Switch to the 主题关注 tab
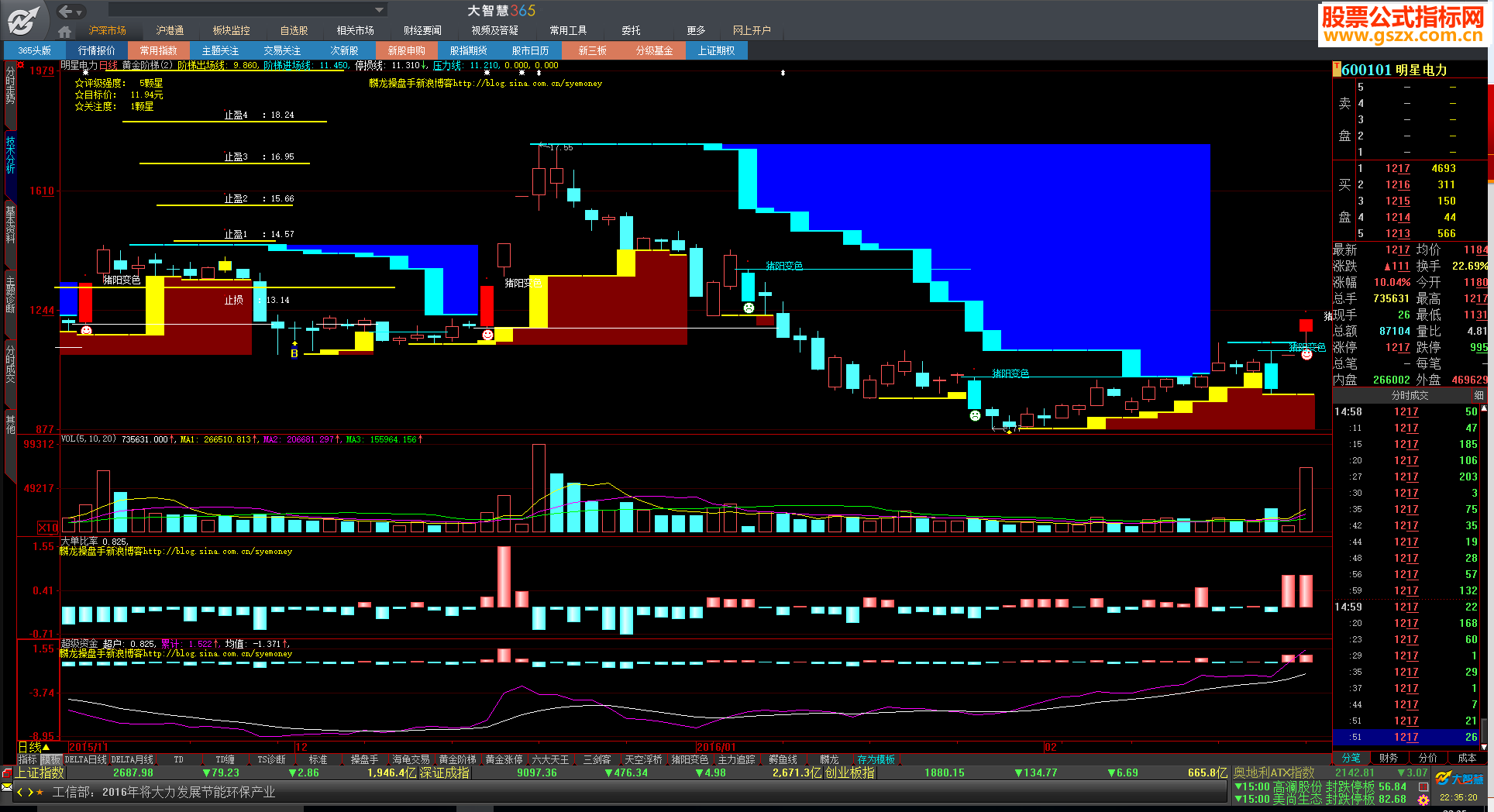 tap(220, 50)
